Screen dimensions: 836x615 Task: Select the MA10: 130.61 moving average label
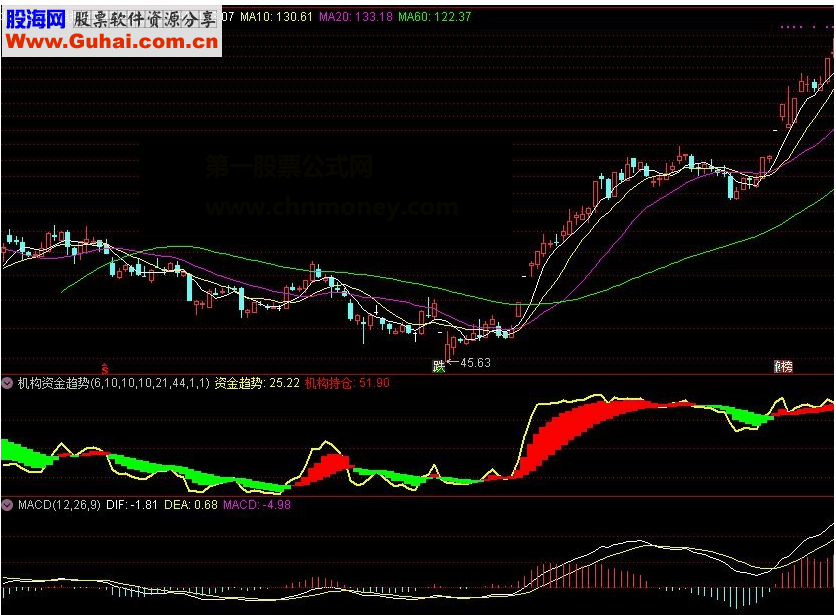[x=276, y=17]
